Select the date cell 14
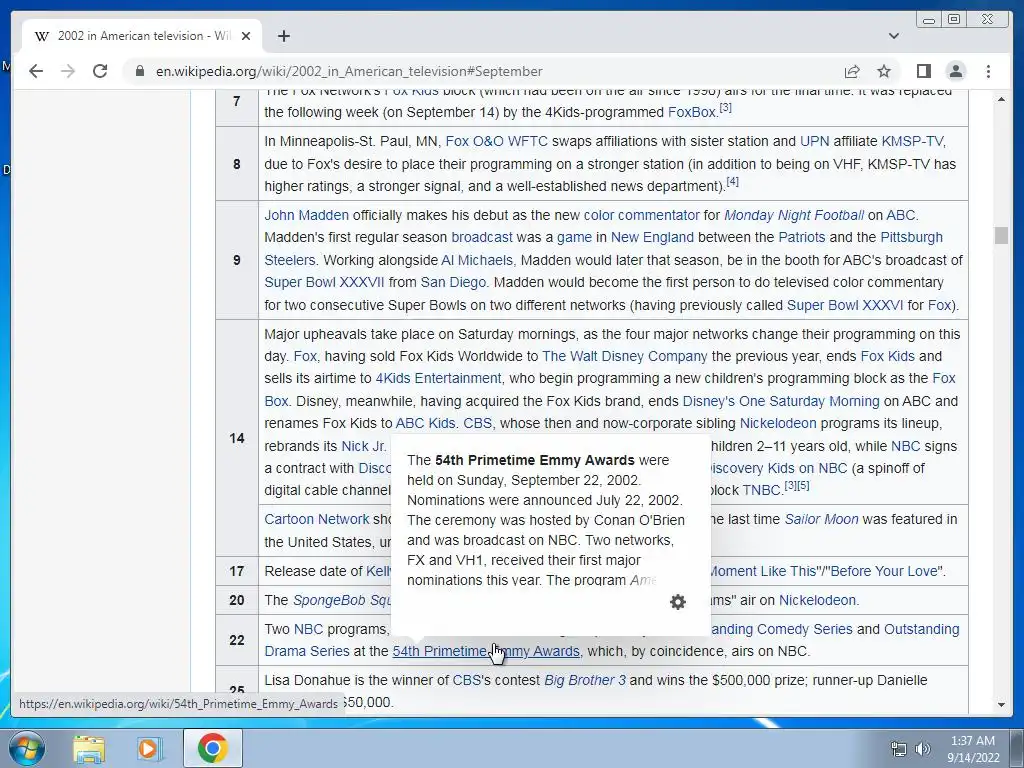The width and height of the screenshot is (1024, 768). [x=237, y=438]
